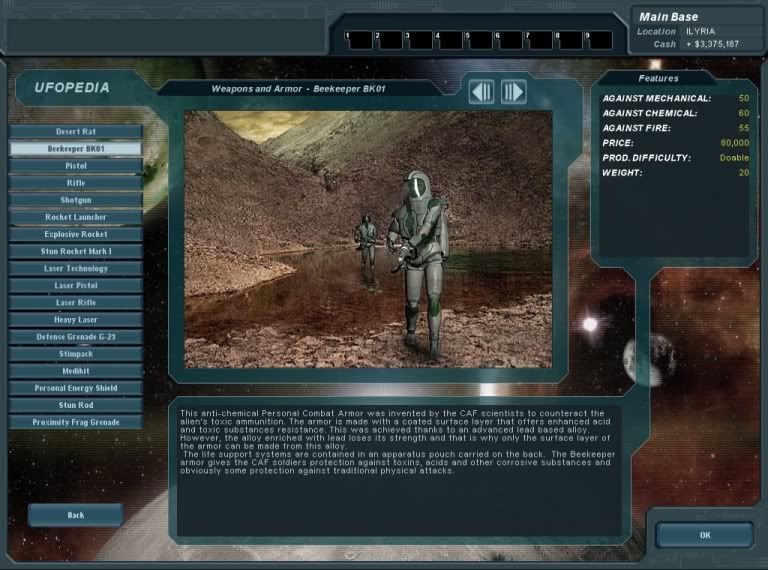The width and height of the screenshot is (768, 570).
Task: Open the Desert Rat entry
Action: tap(76, 132)
